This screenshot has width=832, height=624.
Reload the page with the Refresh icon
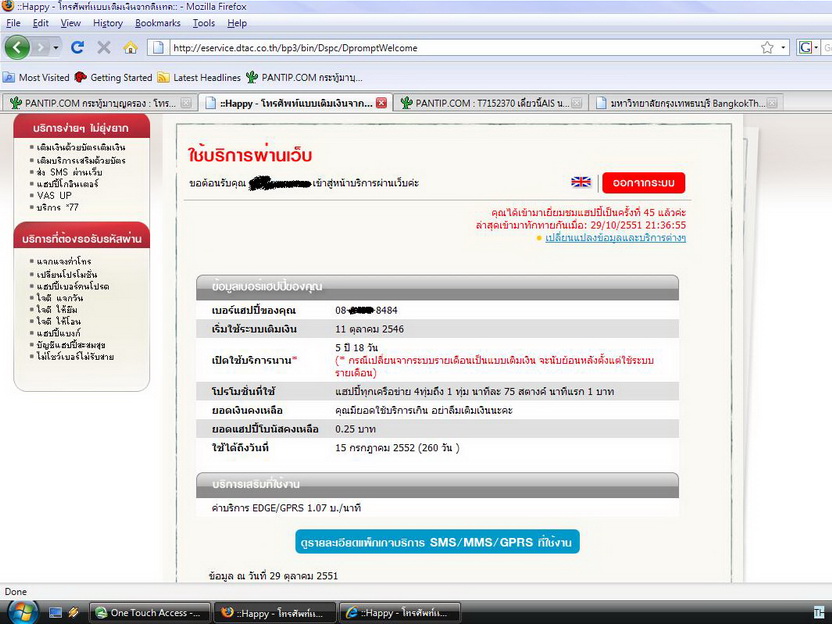(x=77, y=48)
